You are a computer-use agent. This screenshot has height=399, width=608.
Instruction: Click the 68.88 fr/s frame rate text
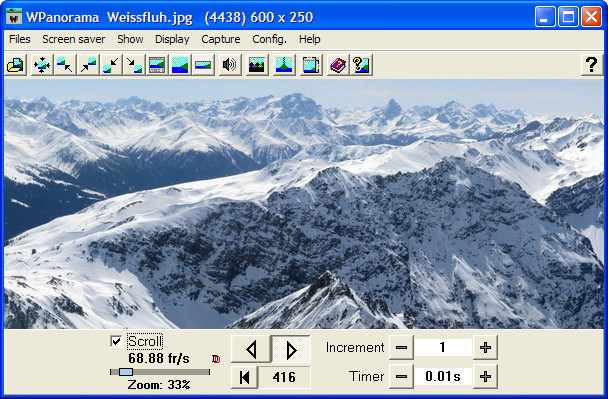tap(159, 358)
